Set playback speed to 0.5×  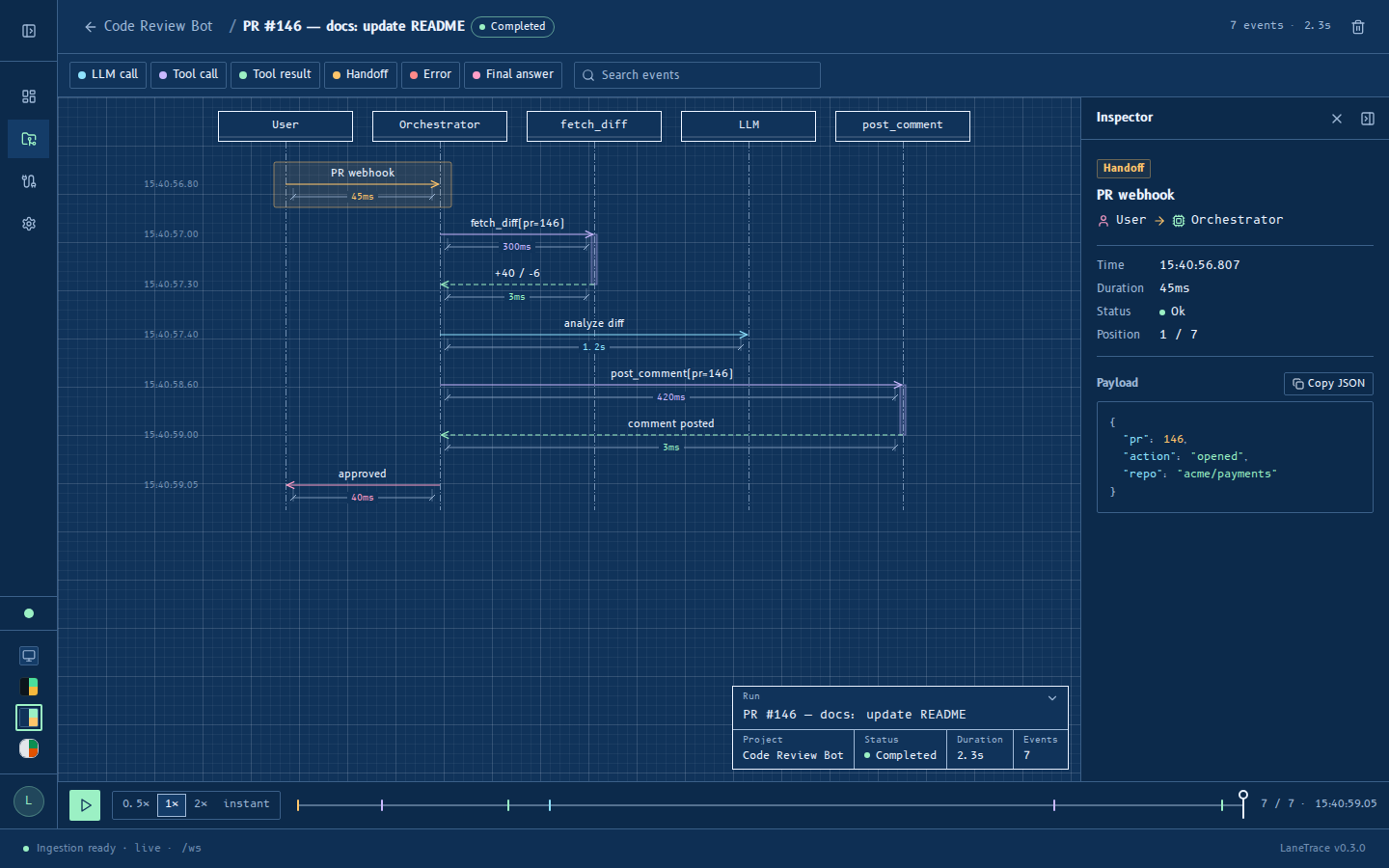135,804
